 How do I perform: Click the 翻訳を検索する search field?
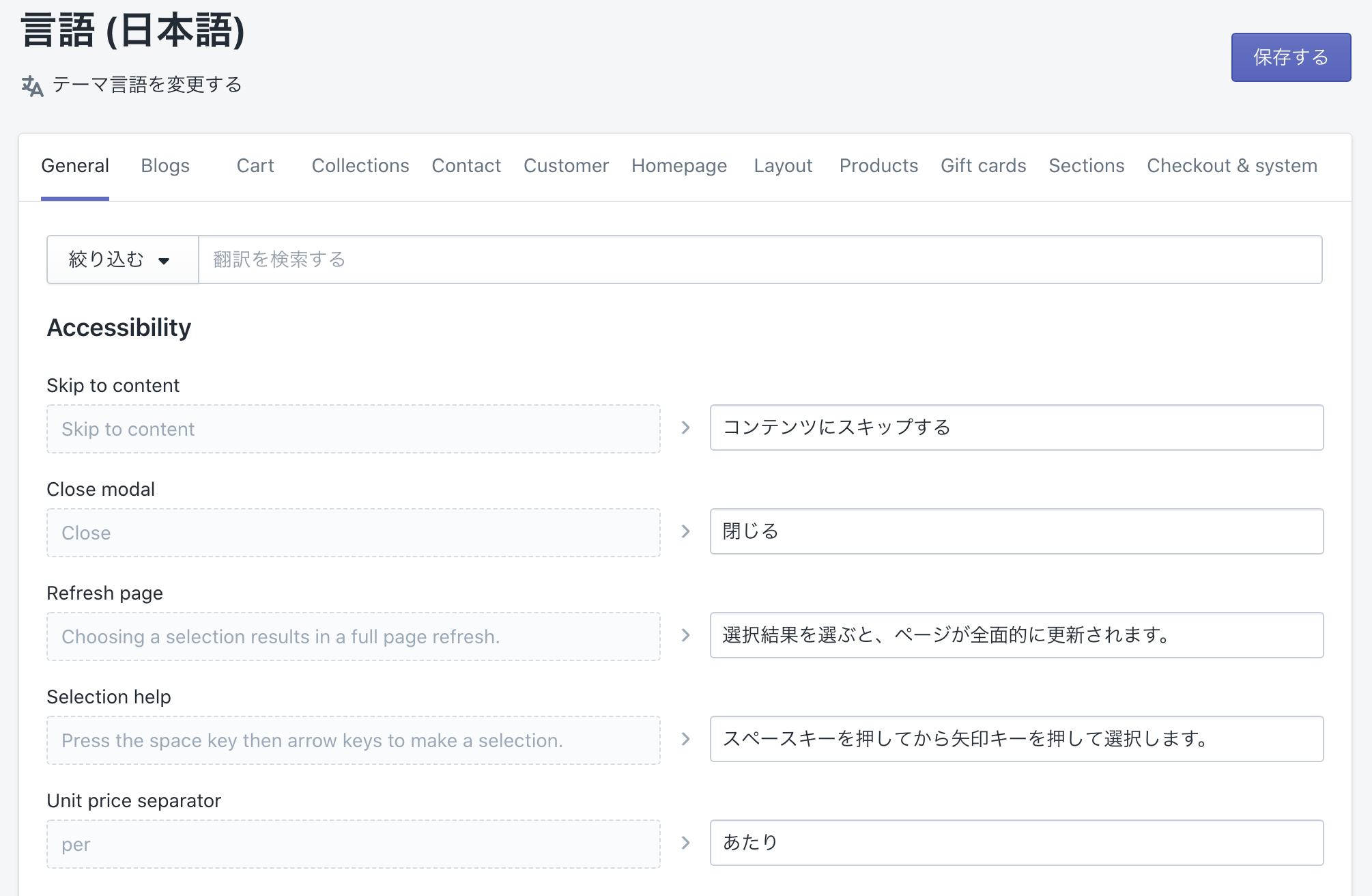pos(759,260)
